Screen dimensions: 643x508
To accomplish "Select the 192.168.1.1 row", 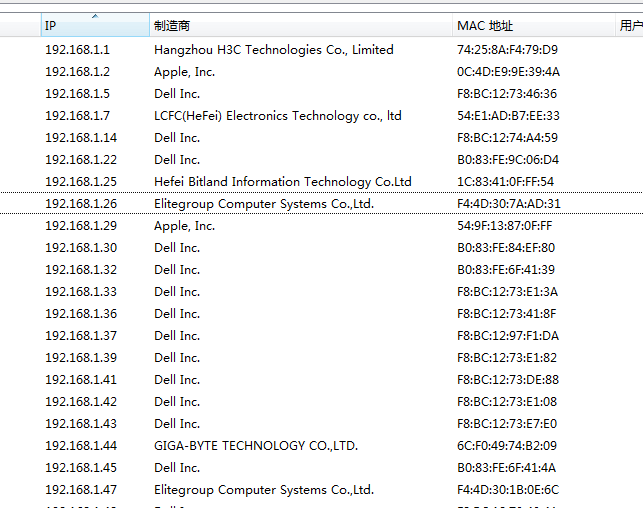I will pyautogui.click(x=78, y=50).
